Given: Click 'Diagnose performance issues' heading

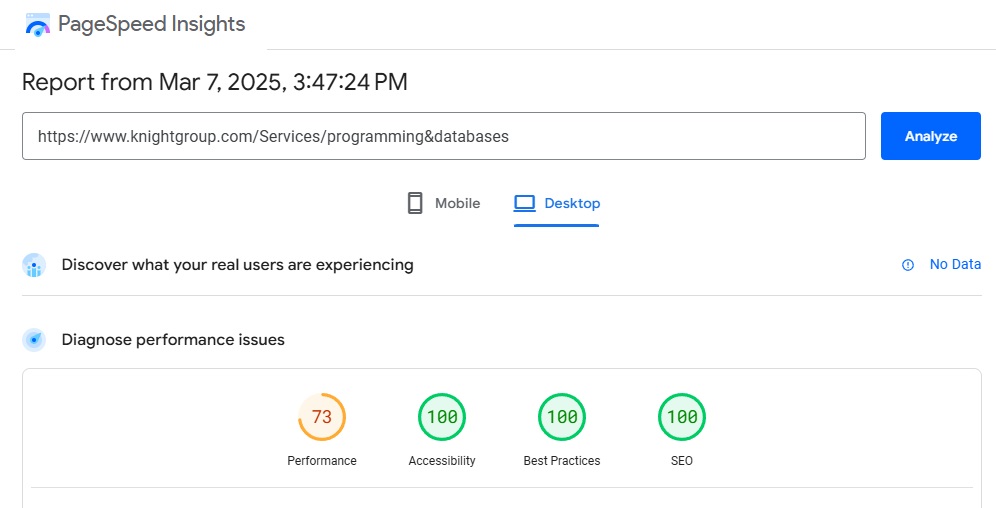Looking at the screenshot, I should click(x=173, y=340).
